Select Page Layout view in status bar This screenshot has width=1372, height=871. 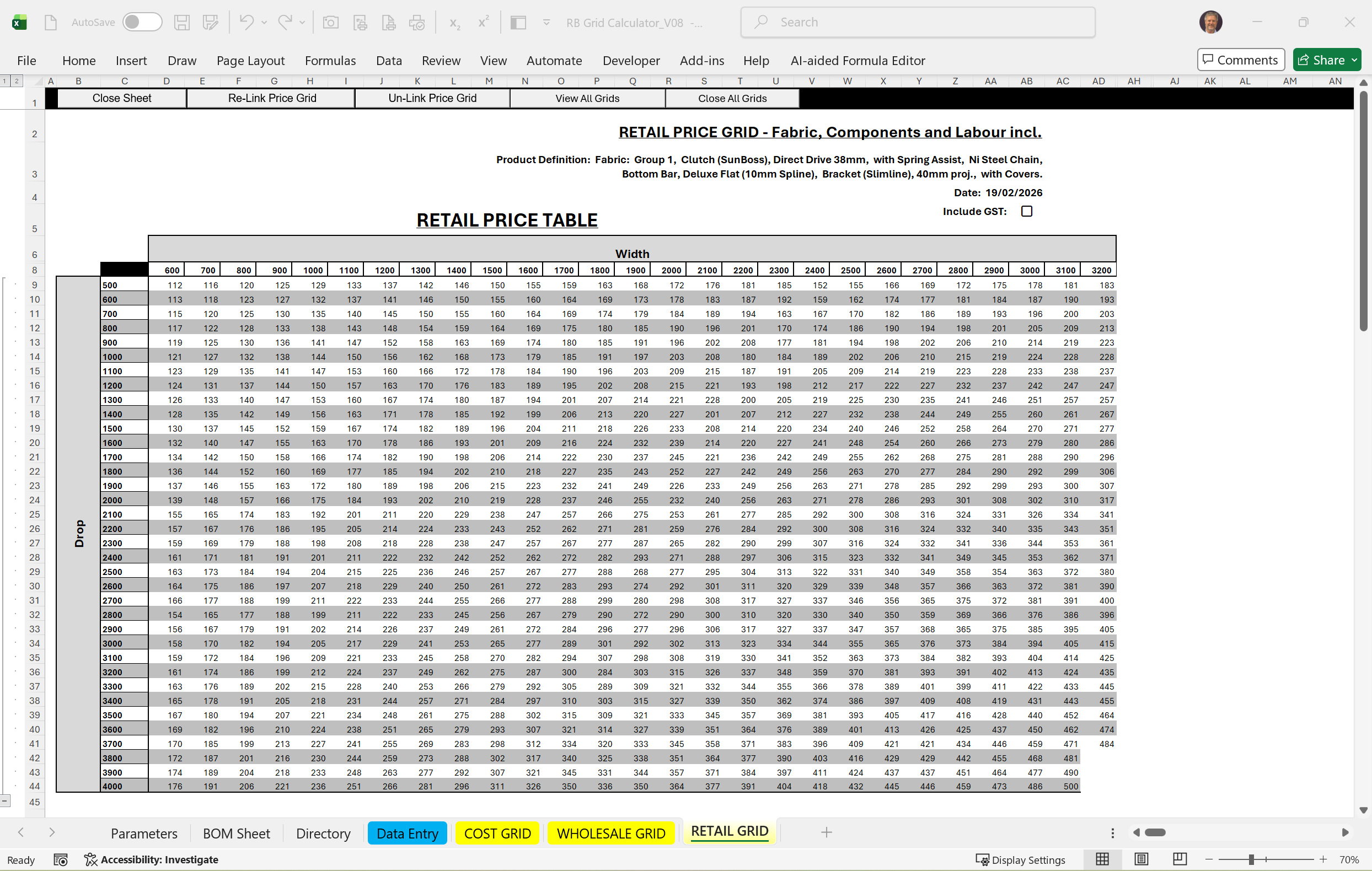pos(1141,859)
